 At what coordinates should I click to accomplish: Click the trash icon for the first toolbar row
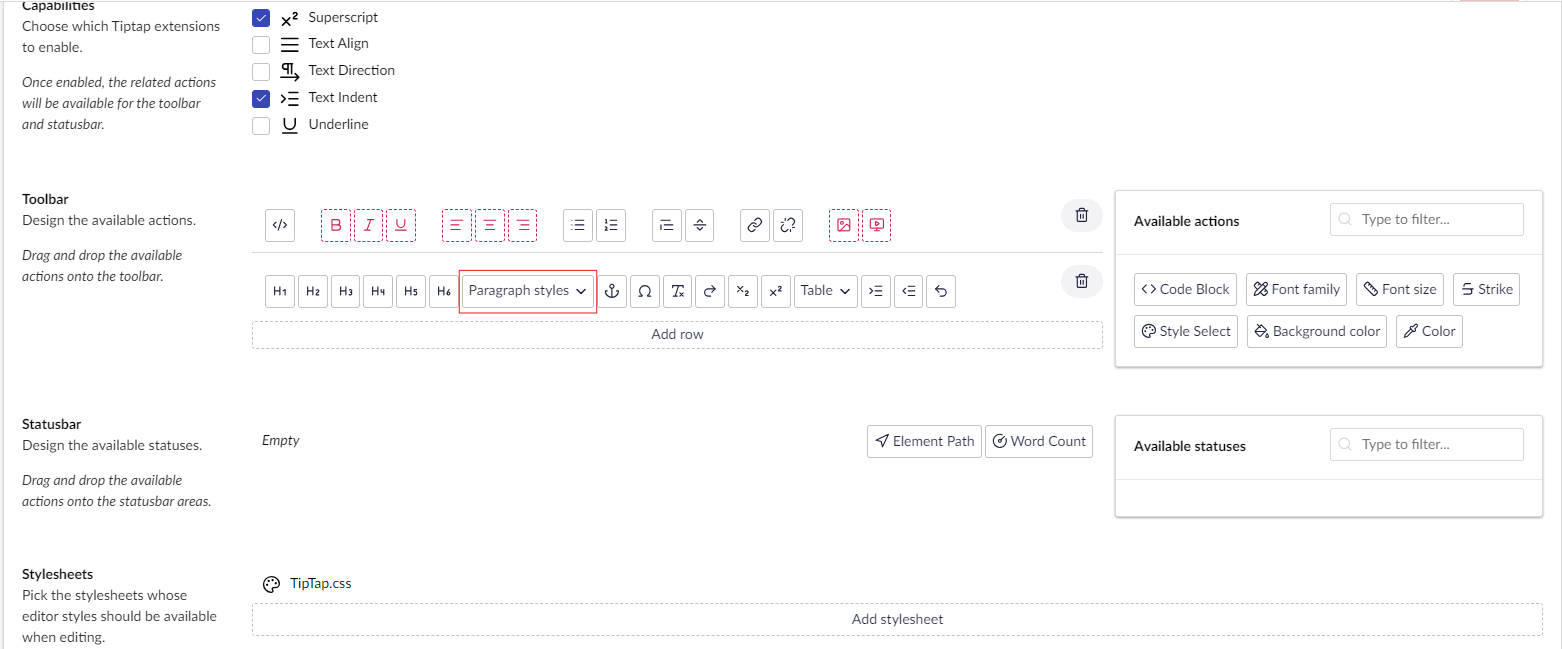pos(1081,215)
